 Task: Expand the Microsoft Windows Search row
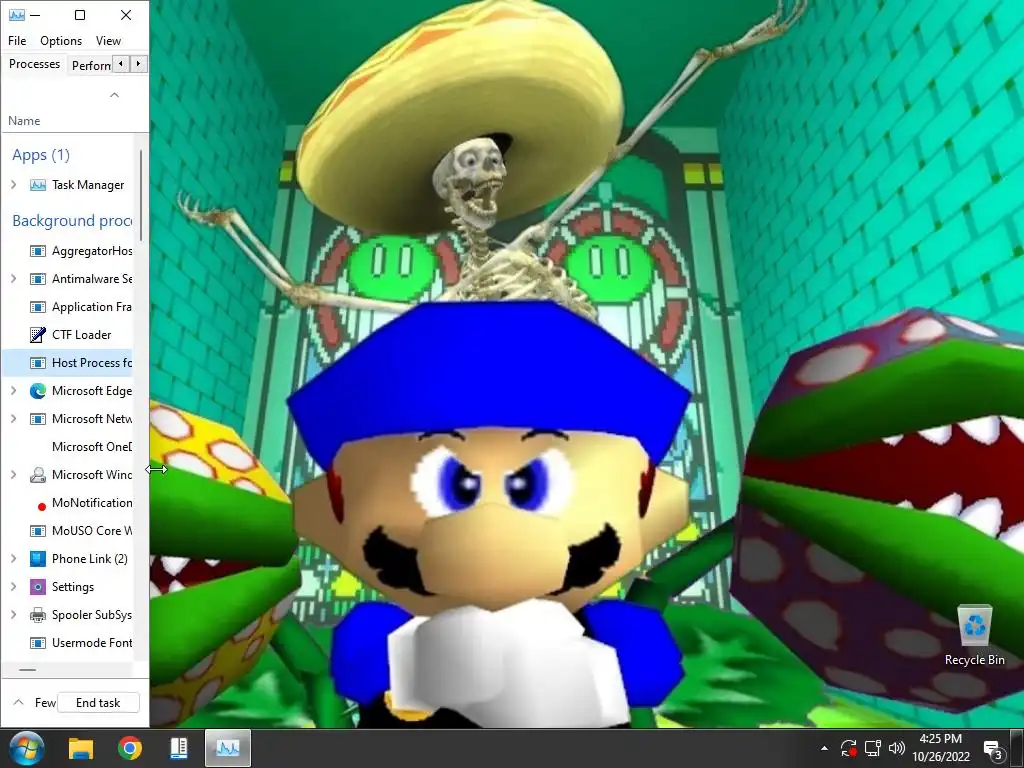(14, 475)
